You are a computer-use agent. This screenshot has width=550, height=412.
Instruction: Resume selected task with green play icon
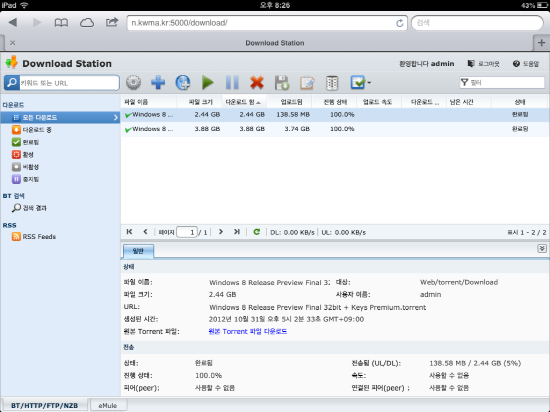coord(208,83)
